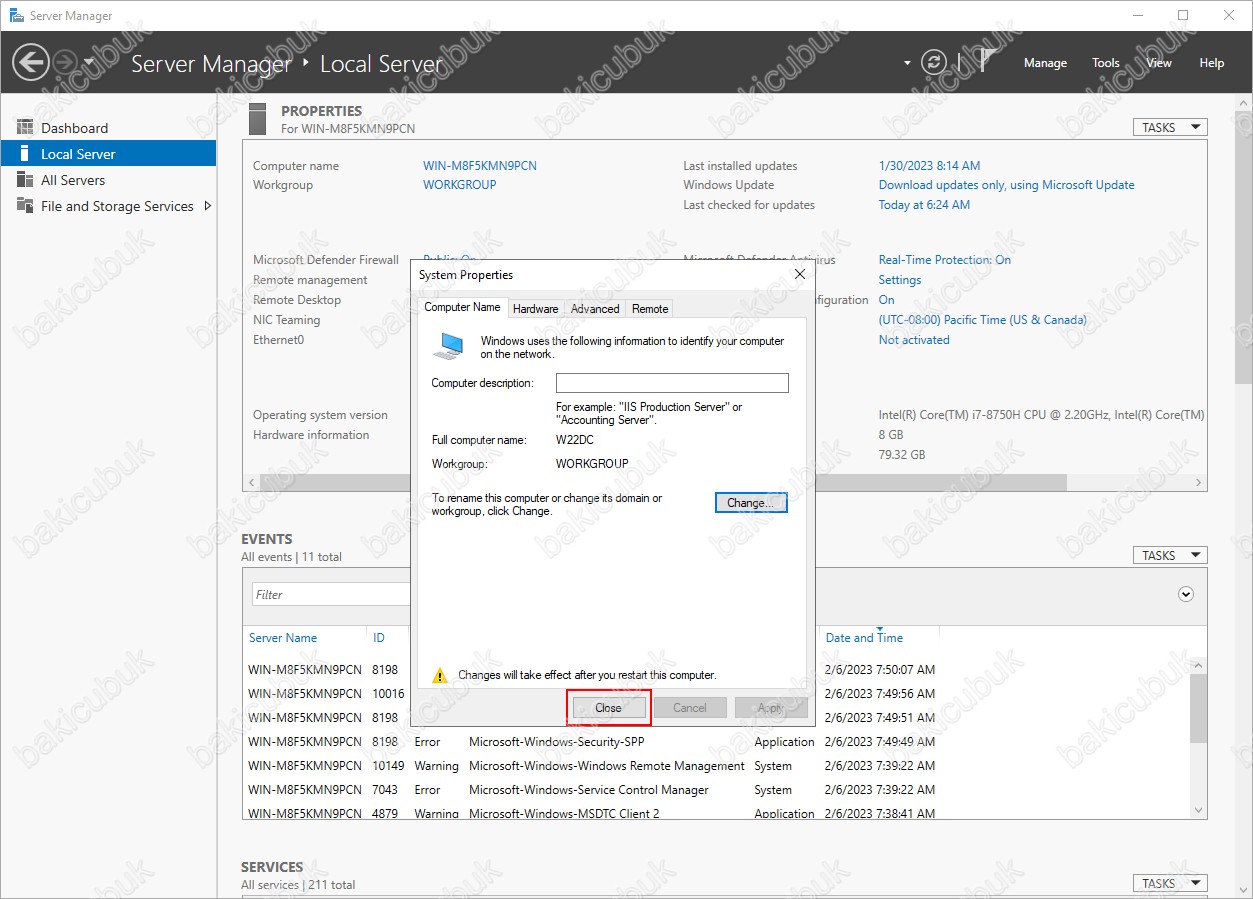Open the Properties TASKS dropdown
Screen dimensions: 1253x899
coord(1169,127)
